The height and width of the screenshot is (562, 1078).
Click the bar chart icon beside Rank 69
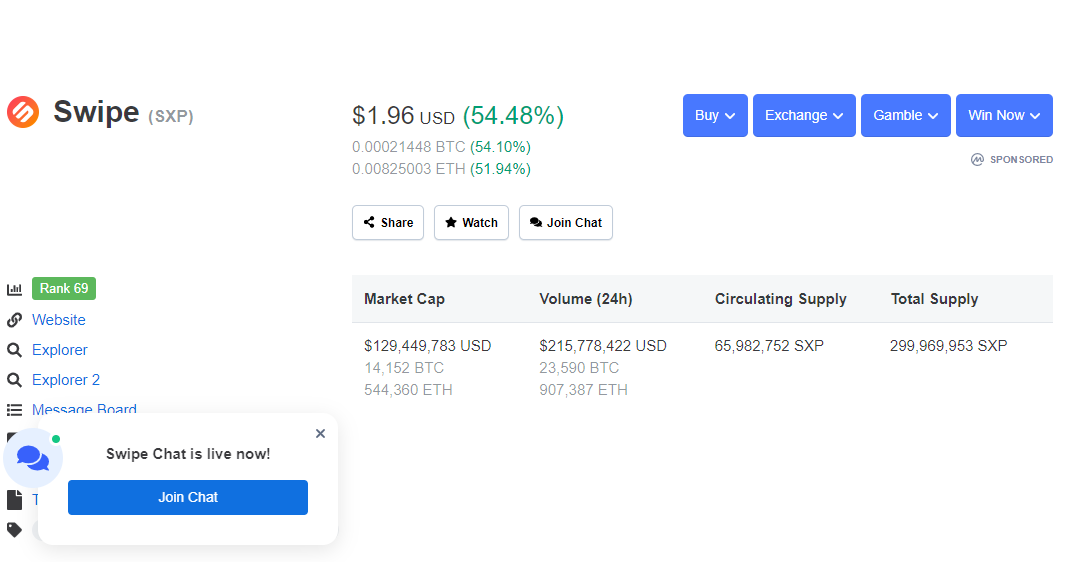(14, 289)
